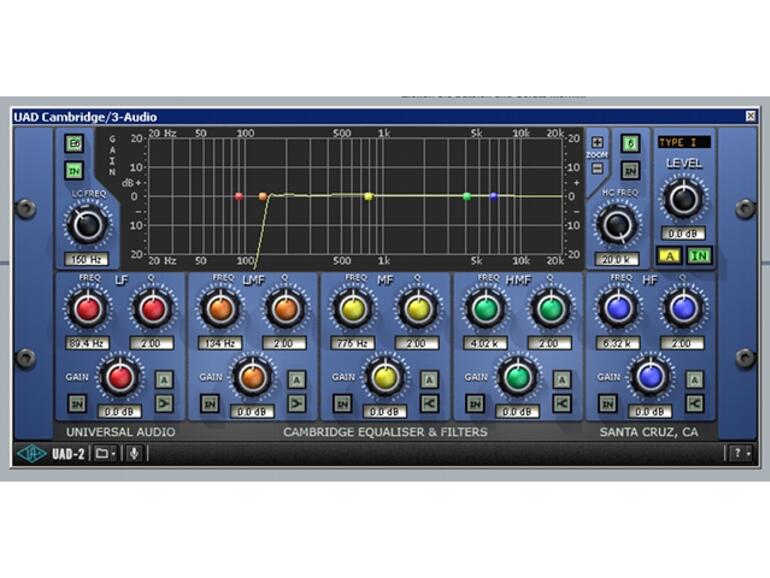Open the UAD-2 preset folder menu
The height and width of the screenshot is (578, 770).
point(105,453)
